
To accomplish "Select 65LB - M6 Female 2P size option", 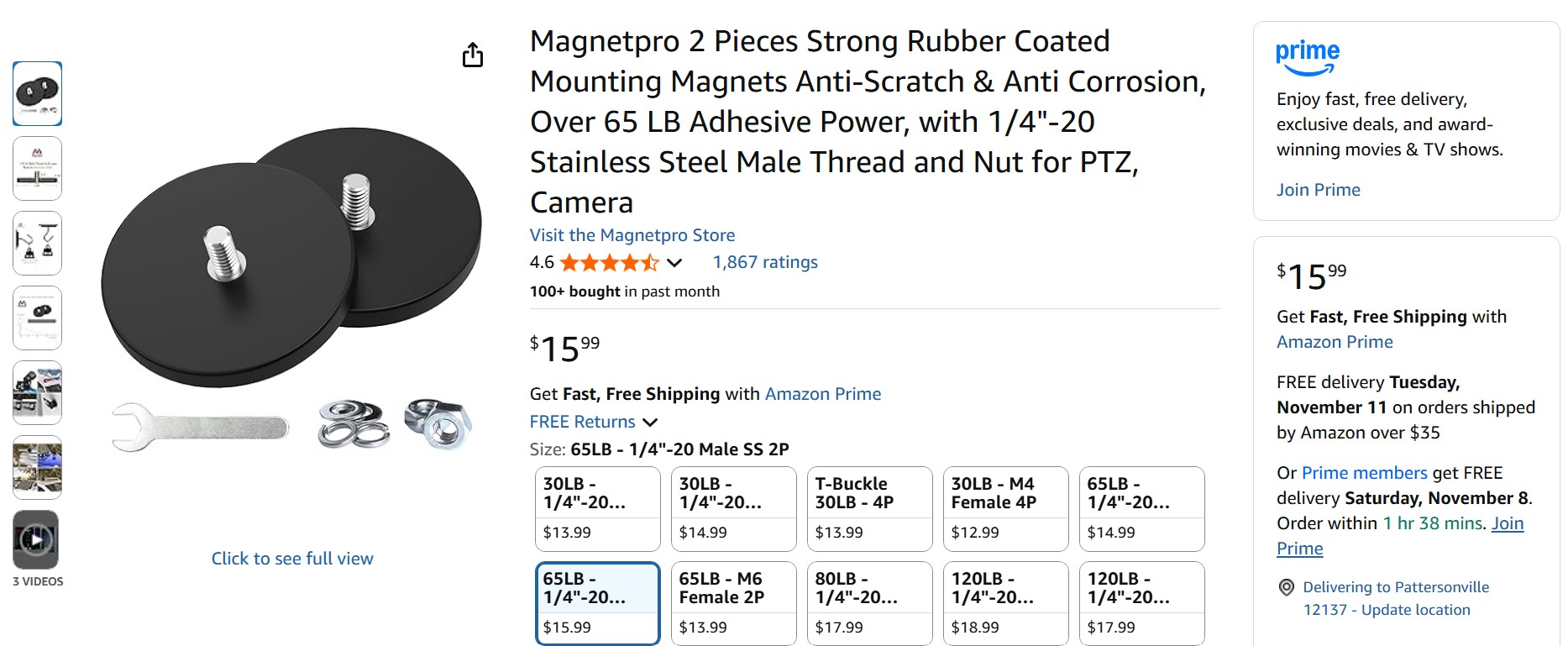I will 733,603.
